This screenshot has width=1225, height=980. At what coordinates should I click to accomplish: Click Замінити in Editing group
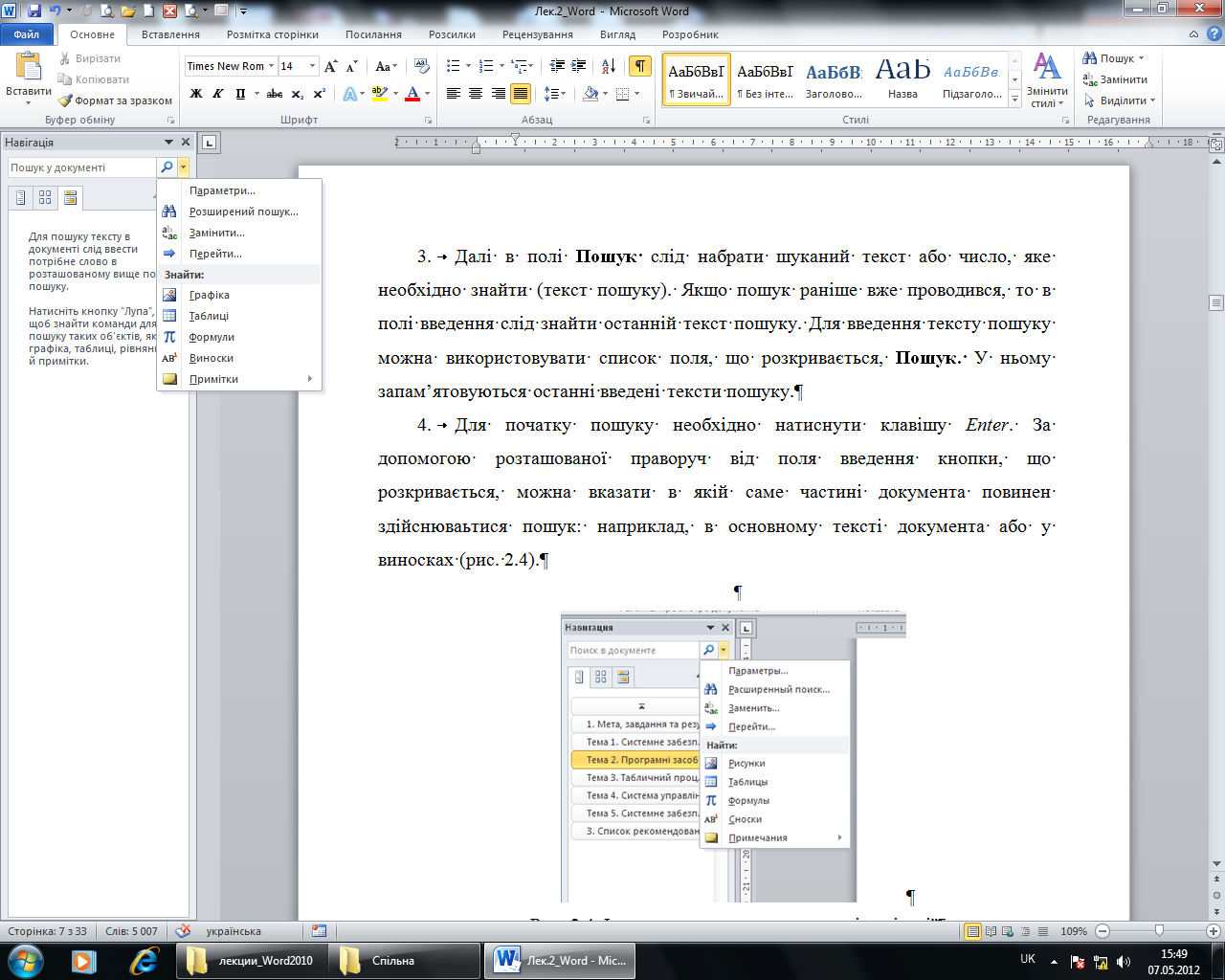[1115, 79]
